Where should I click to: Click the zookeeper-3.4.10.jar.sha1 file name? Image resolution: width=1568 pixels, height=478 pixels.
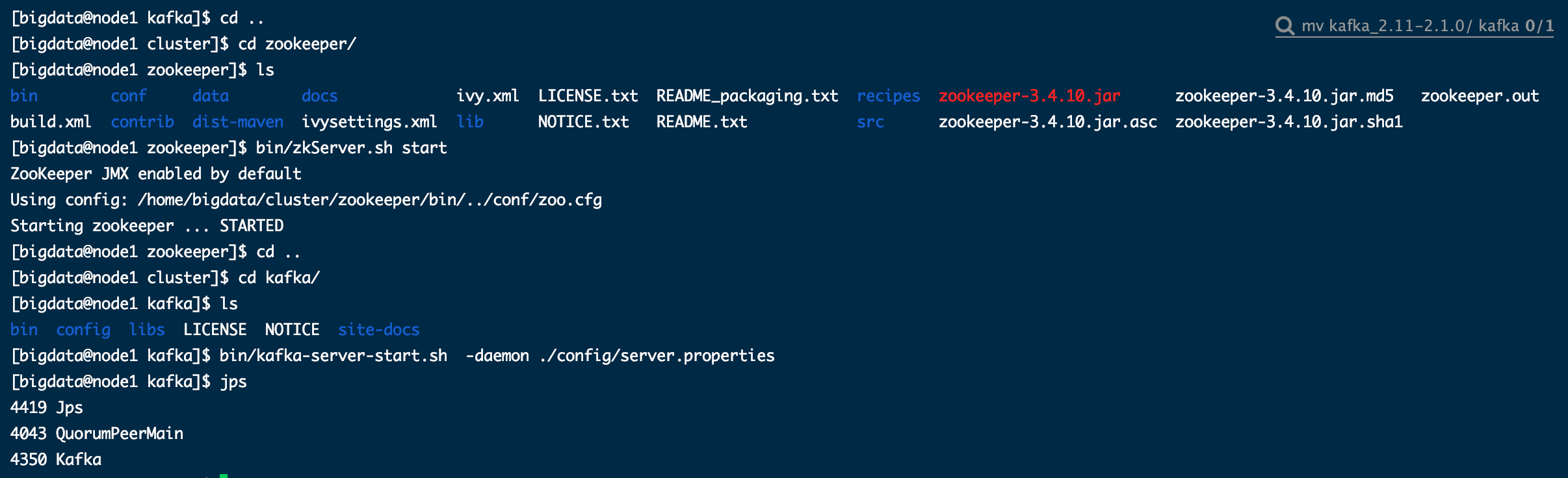tap(1288, 122)
